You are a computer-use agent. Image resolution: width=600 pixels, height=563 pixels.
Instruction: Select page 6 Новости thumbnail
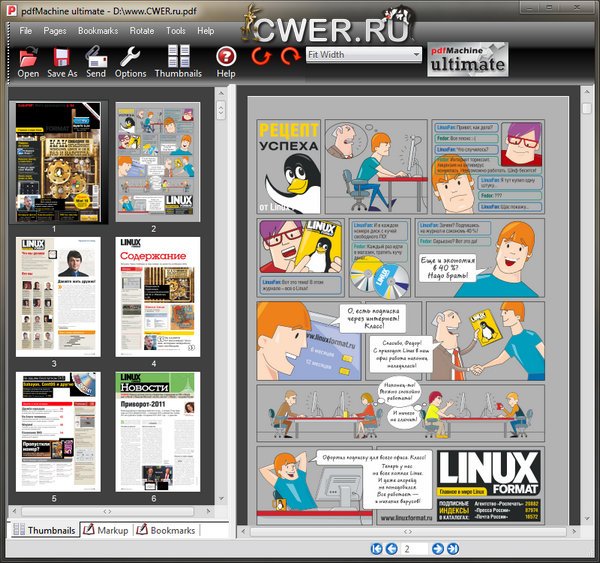[158, 432]
